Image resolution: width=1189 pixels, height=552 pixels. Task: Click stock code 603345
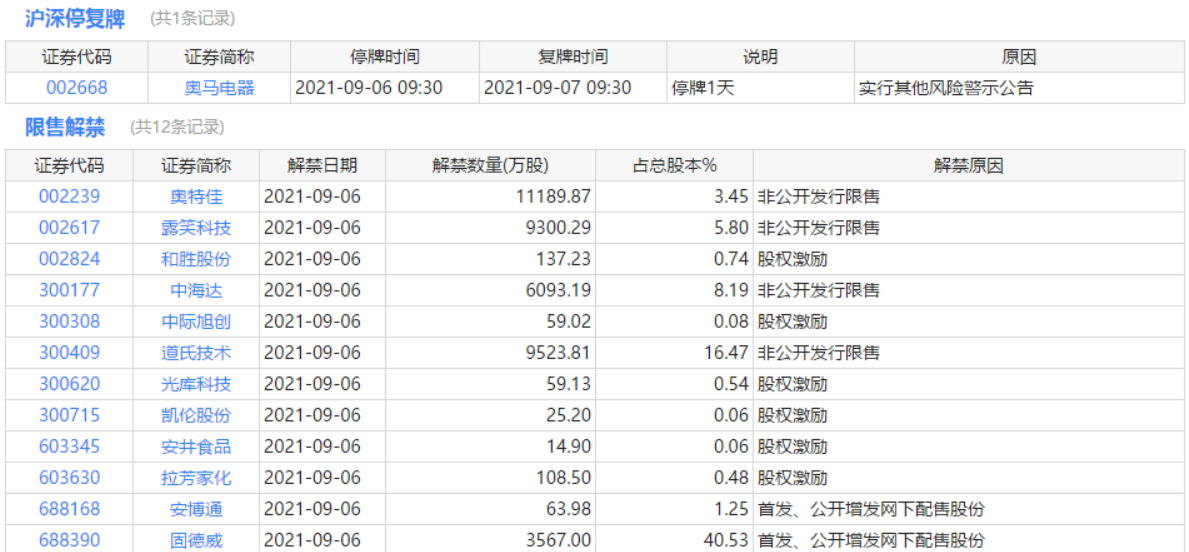(x=69, y=447)
